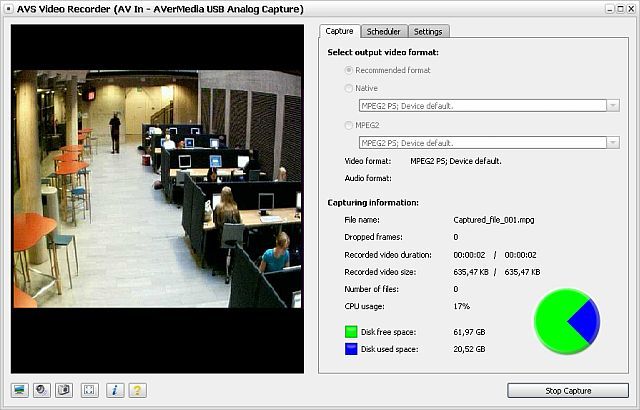Select the Capture tab

(x=340, y=31)
